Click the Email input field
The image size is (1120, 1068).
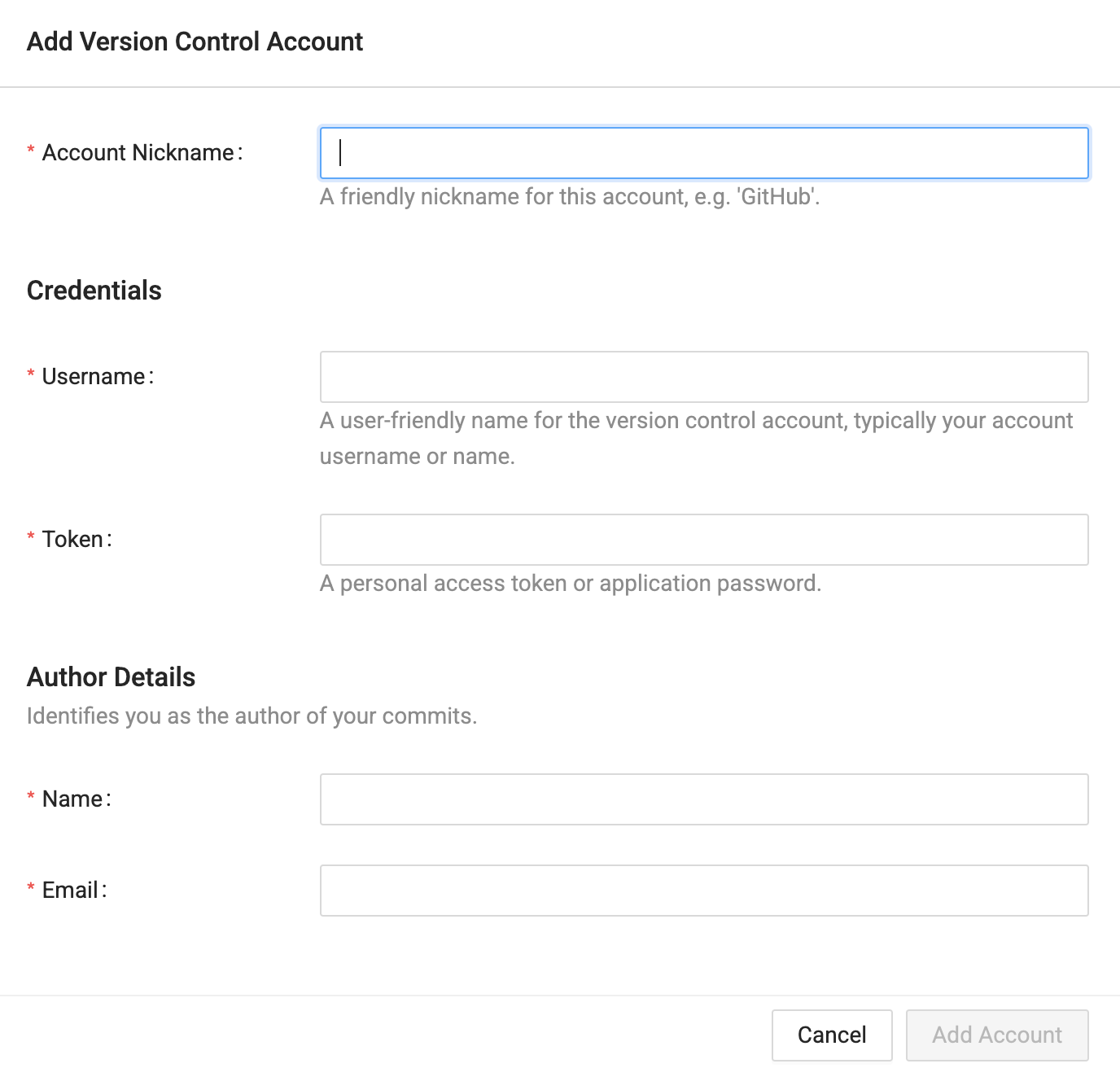pyautogui.click(x=704, y=891)
